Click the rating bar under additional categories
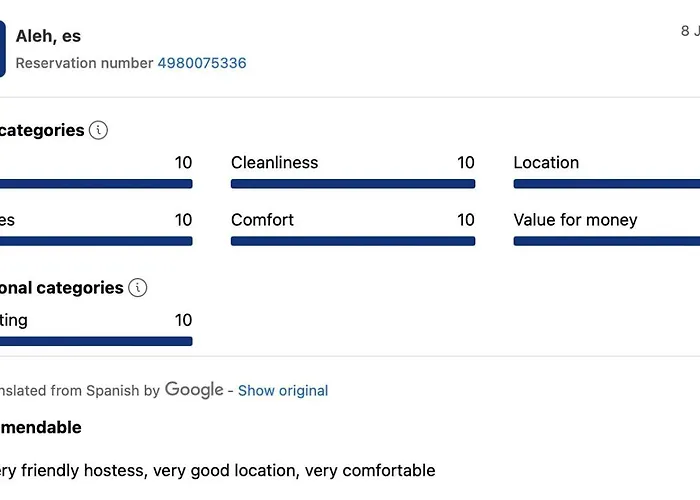Viewport: 700px width, 500px height. pyautogui.click(x=96, y=341)
